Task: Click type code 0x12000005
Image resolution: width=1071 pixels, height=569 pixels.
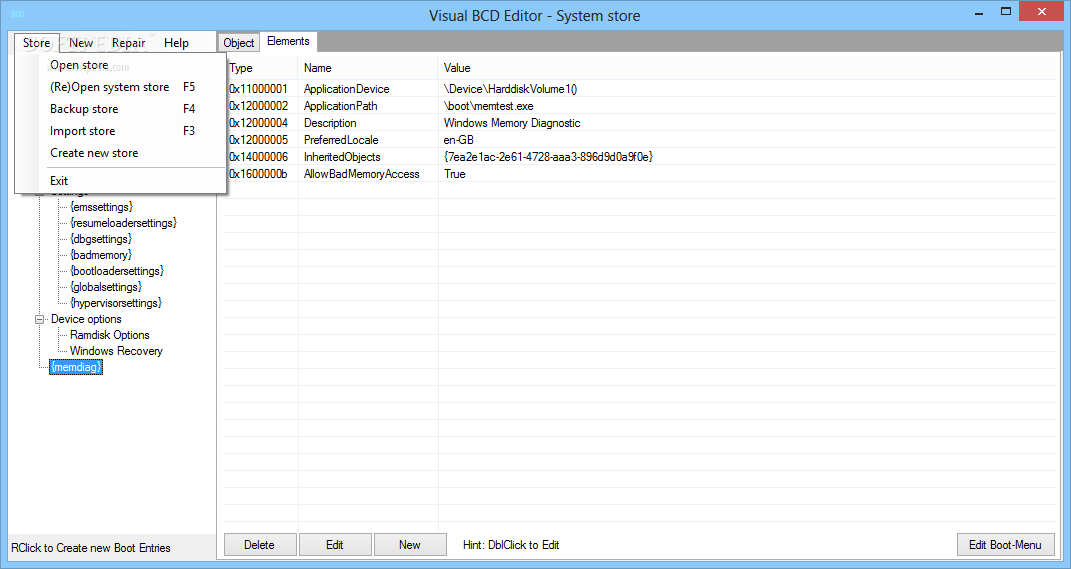Action: point(258,140)
